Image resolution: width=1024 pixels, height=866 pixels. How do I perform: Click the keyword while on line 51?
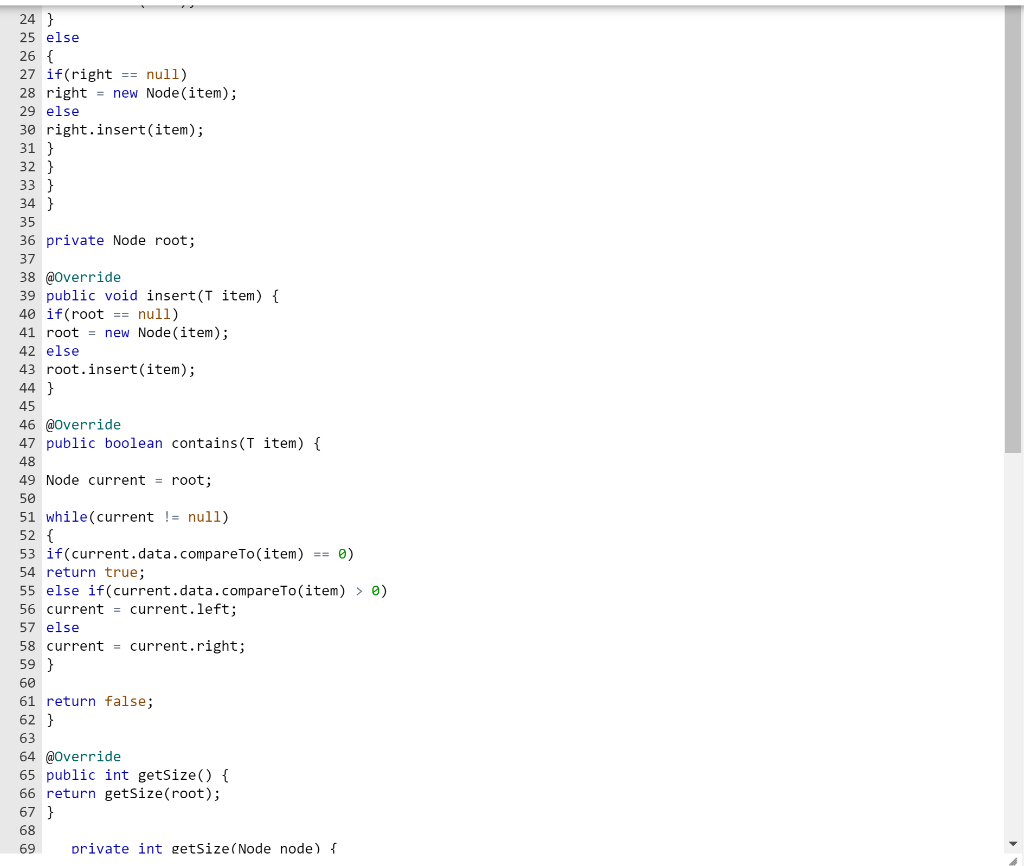[x=66, y=517]
